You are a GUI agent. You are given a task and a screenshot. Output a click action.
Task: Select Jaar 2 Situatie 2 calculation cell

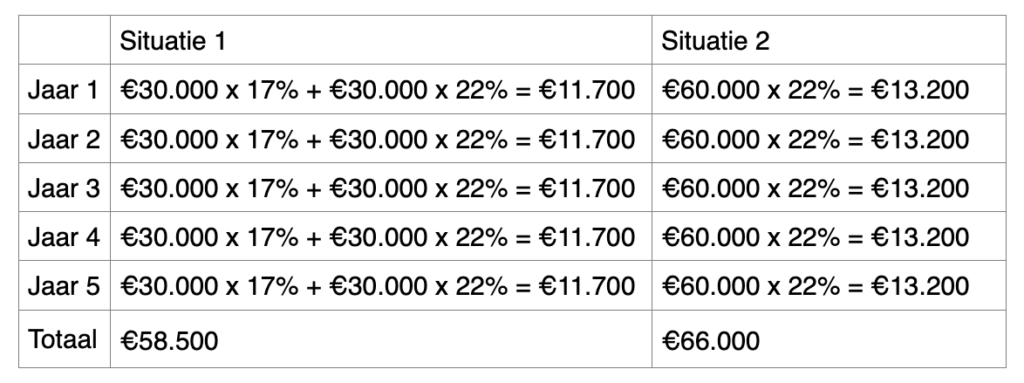tap(829, 138)
